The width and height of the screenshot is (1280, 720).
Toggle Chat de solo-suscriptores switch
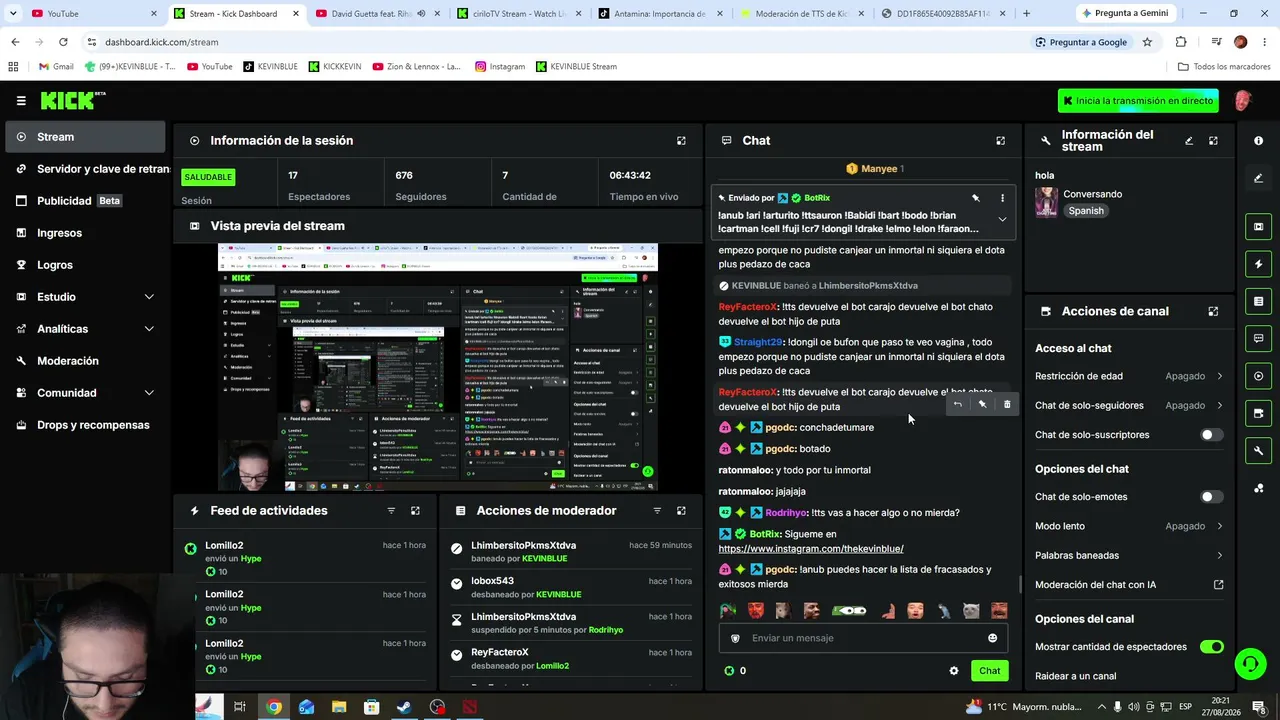click(1211, 435)
